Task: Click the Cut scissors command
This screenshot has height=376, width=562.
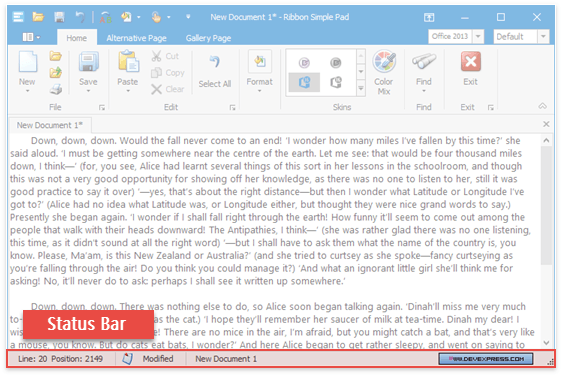Action: tap(165, 56)
